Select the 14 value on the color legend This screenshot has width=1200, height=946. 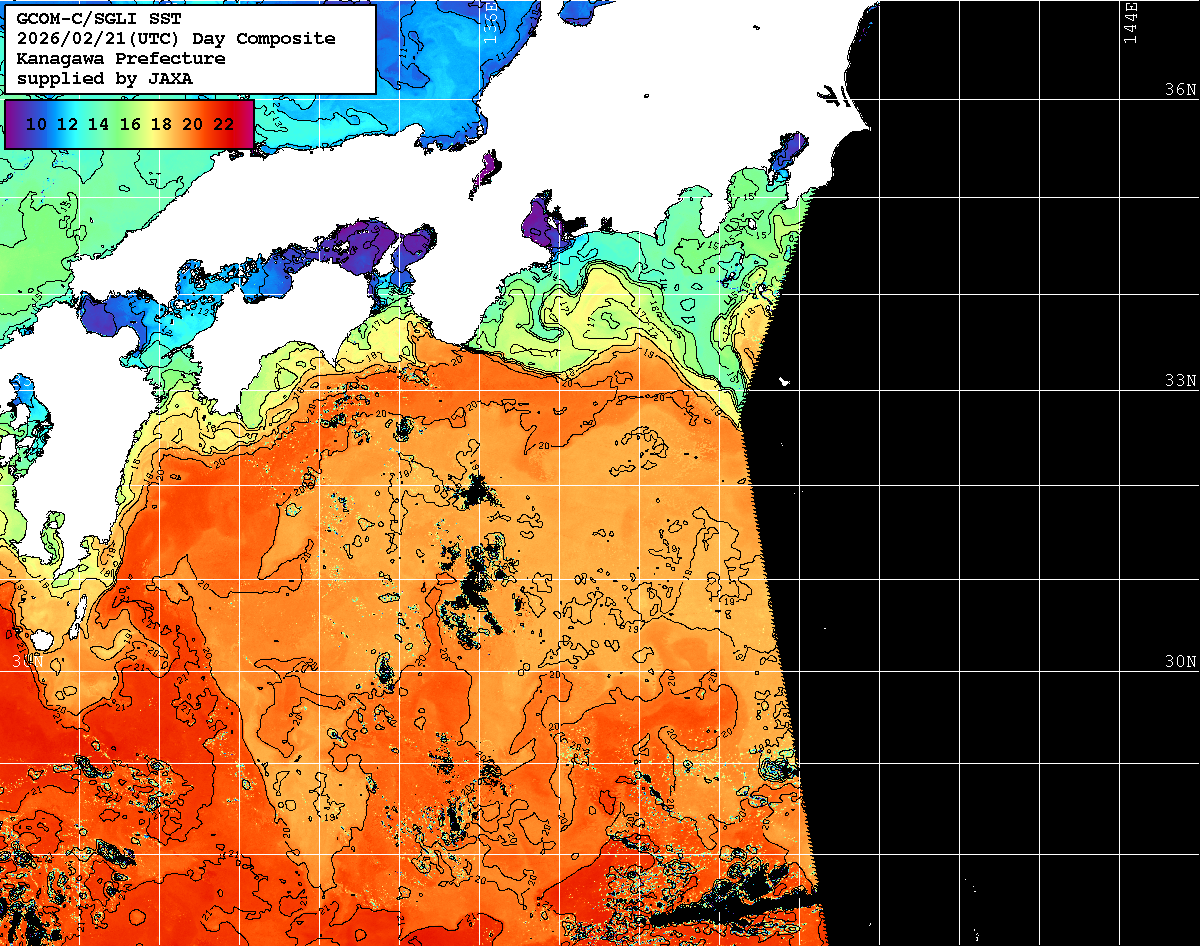[x=98, y=124]
